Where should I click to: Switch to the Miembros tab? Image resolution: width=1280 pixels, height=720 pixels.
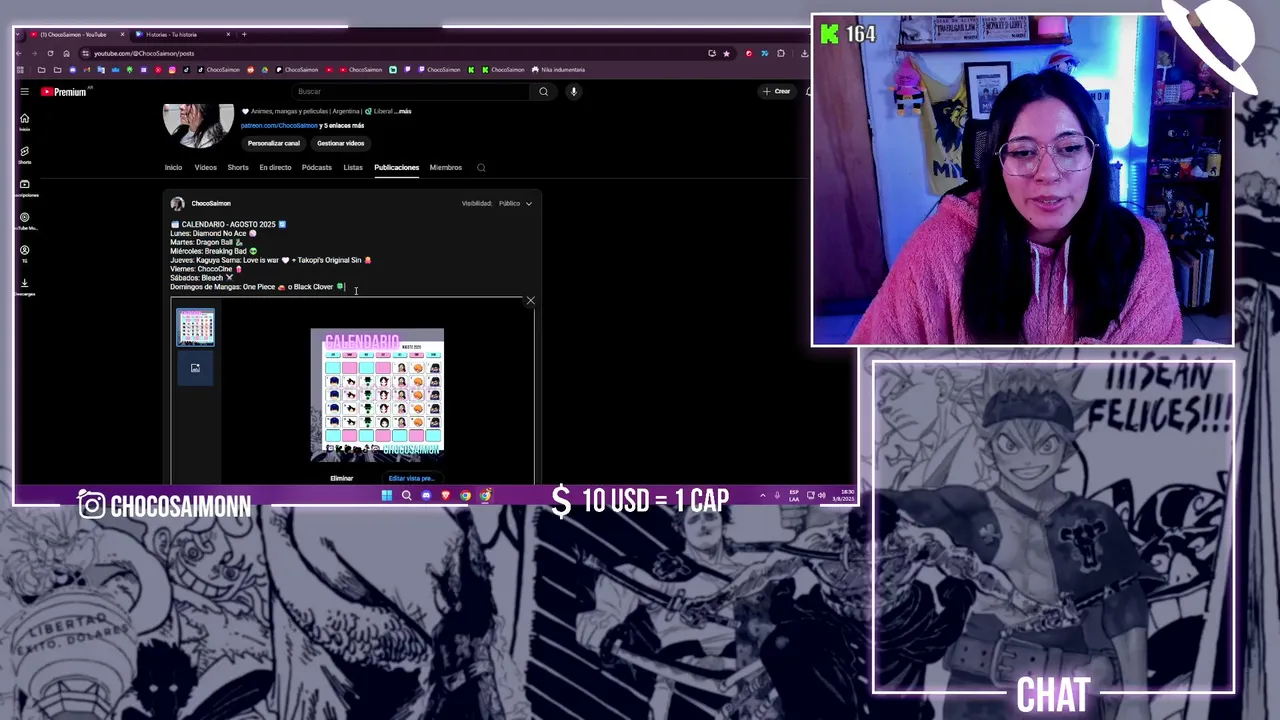[445, 167]
